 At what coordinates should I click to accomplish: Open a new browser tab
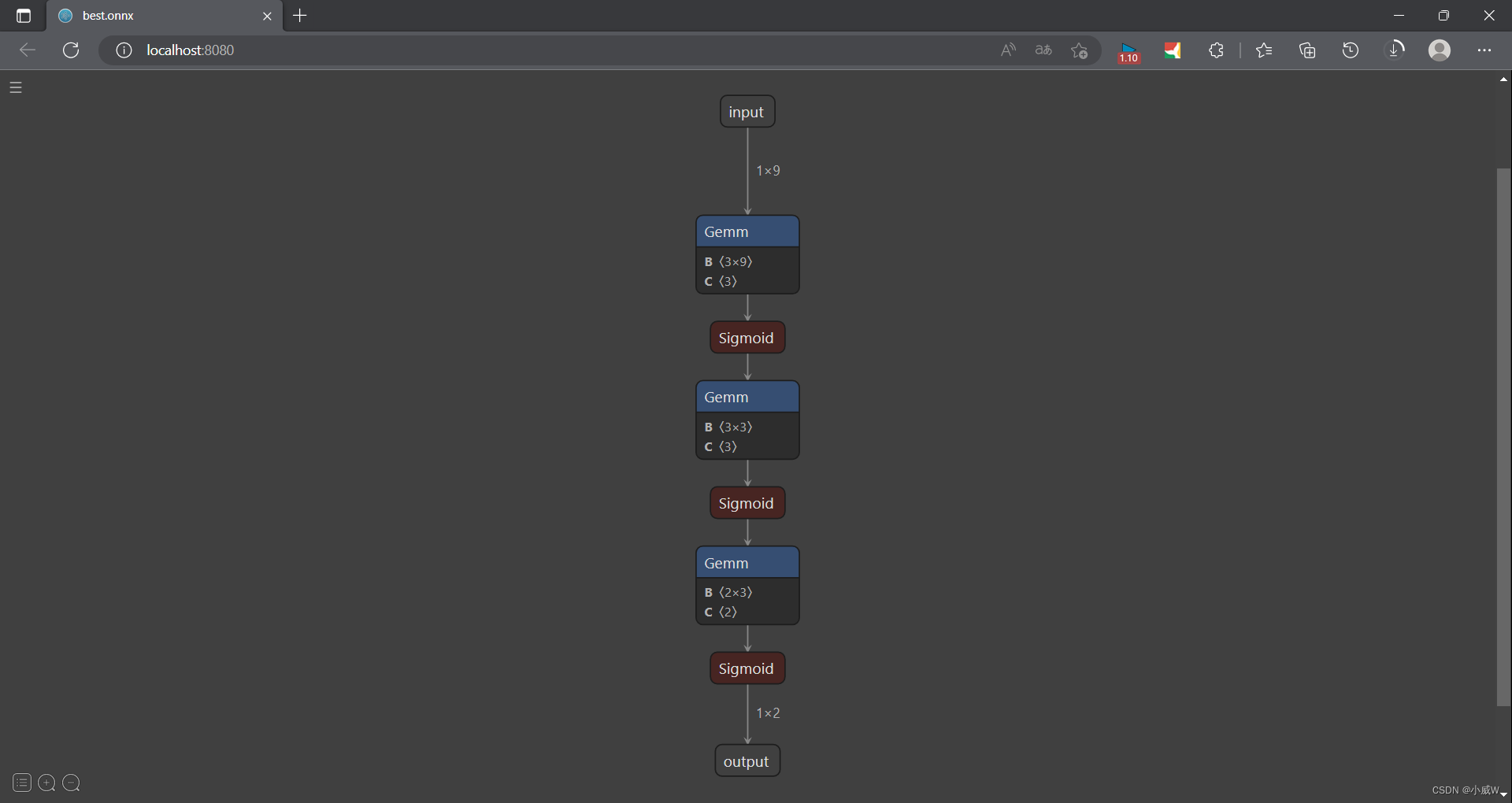point(299,15)
